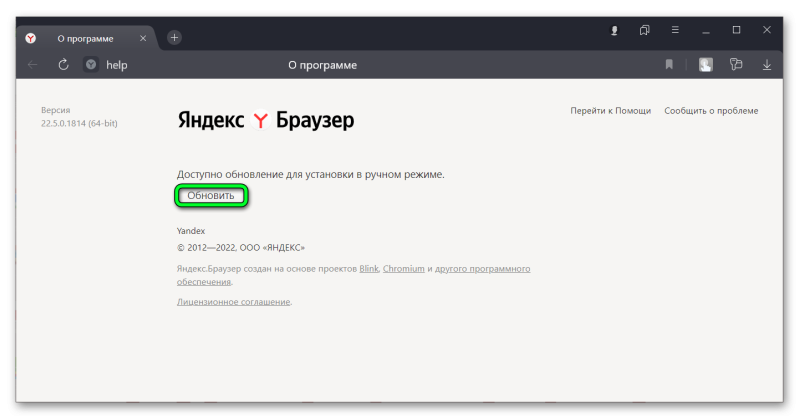Close the О программе tab
The width and height of the screenshot is (800, 419).
point(143,38)
